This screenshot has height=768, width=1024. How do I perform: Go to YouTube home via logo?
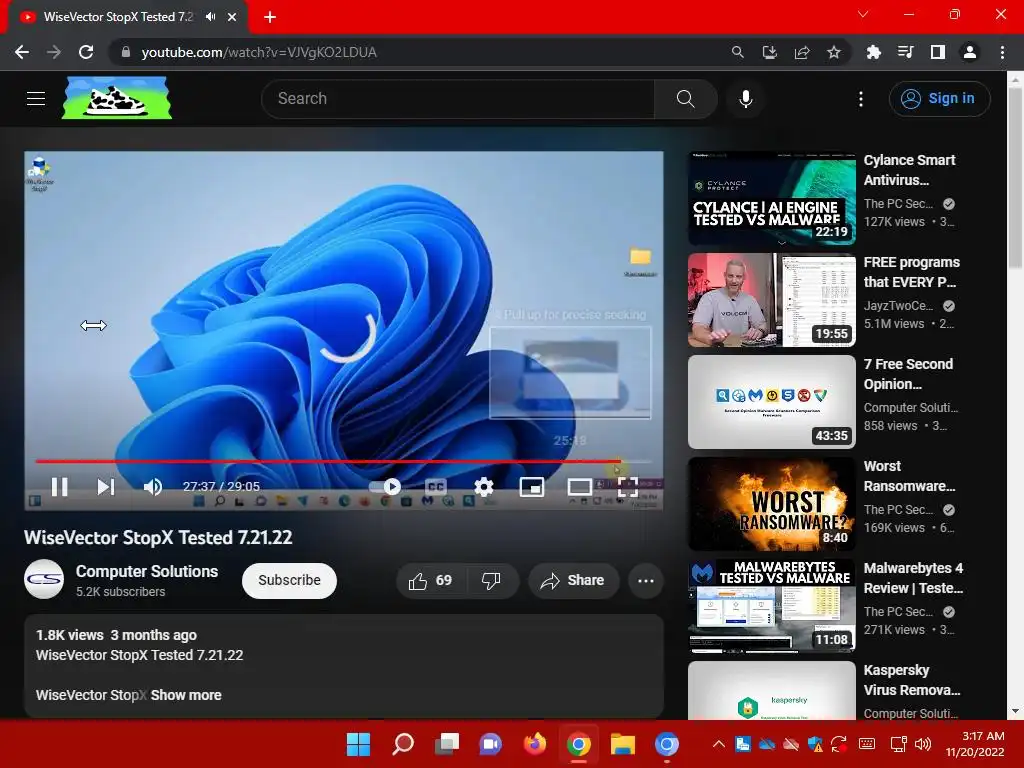click(117, 98)
